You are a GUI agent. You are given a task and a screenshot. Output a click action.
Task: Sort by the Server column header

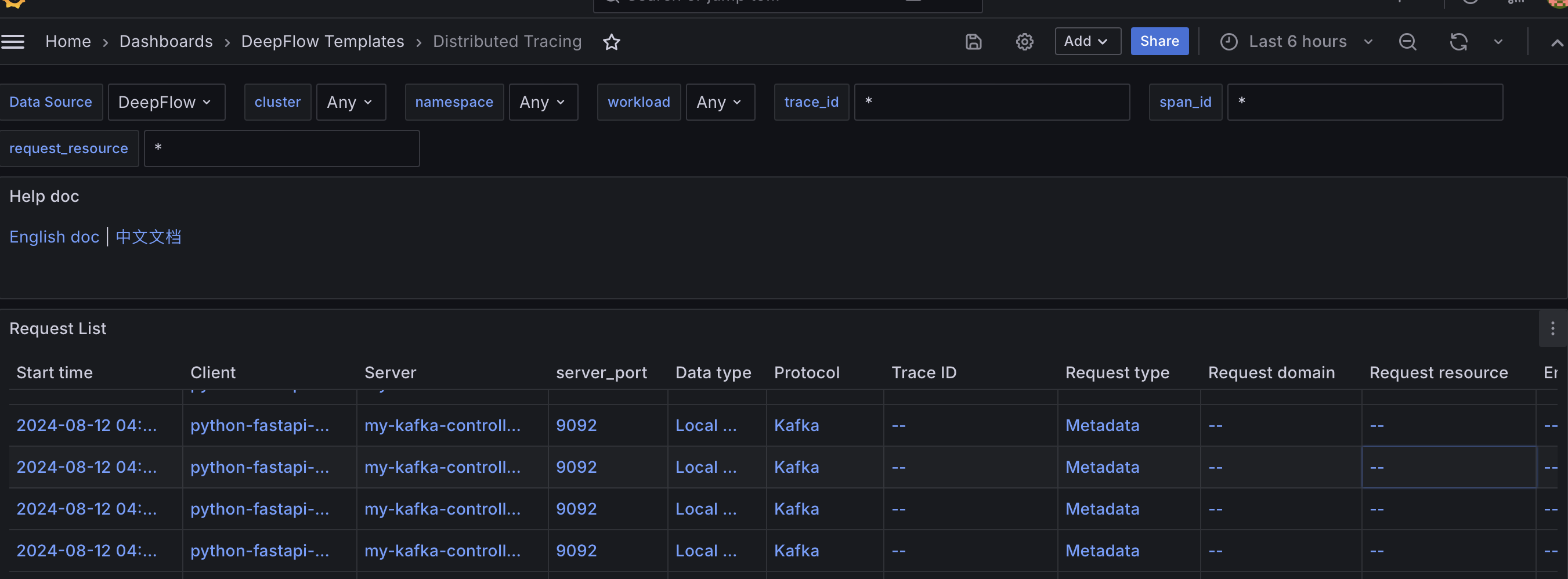pos(390,372)
